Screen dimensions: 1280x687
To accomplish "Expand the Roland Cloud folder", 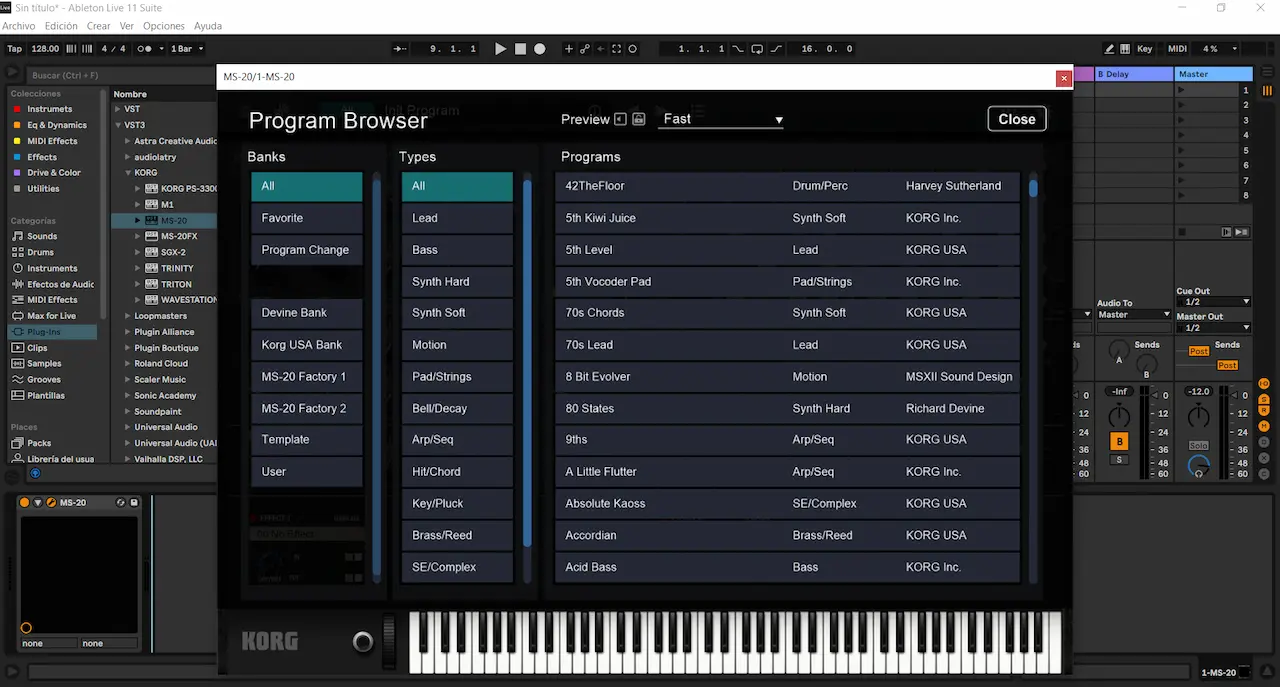I will point(129,364).
